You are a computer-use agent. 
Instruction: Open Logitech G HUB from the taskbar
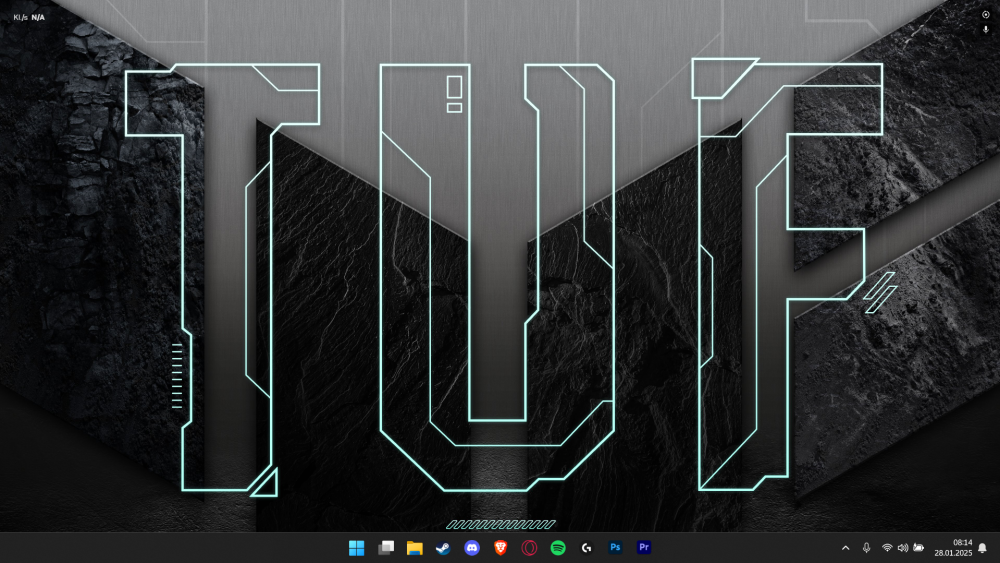pos(587,548)
